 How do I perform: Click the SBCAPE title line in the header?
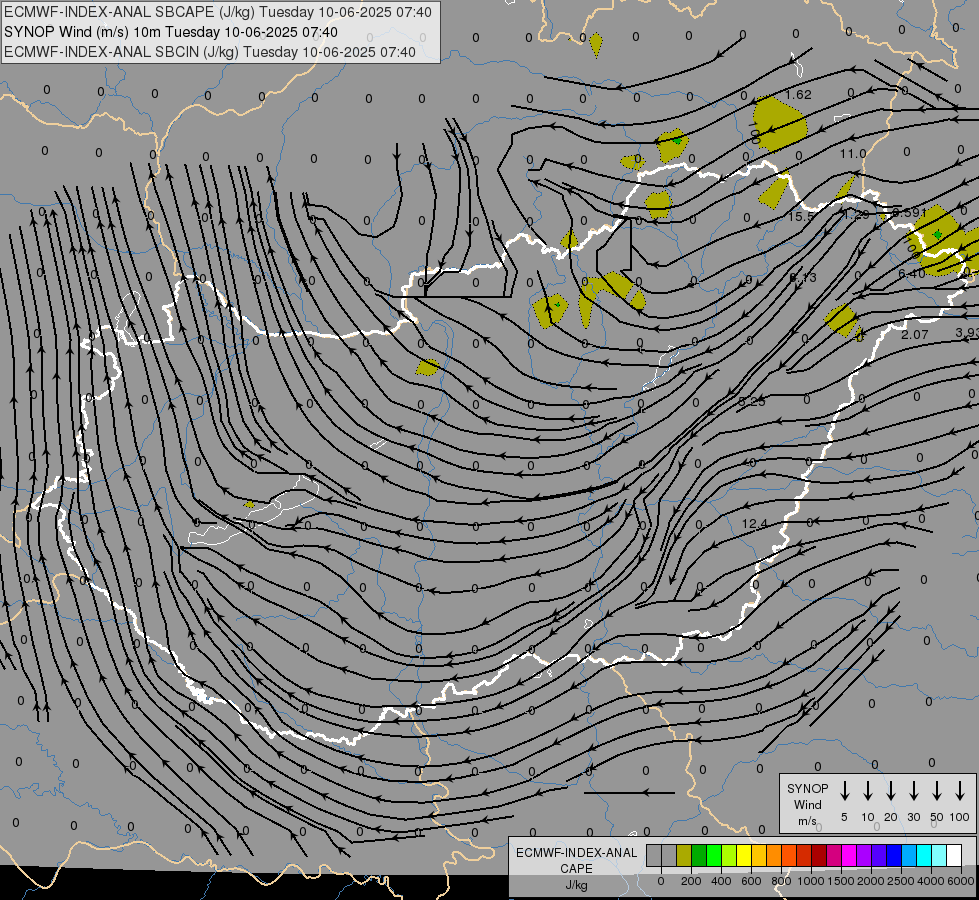218,12
